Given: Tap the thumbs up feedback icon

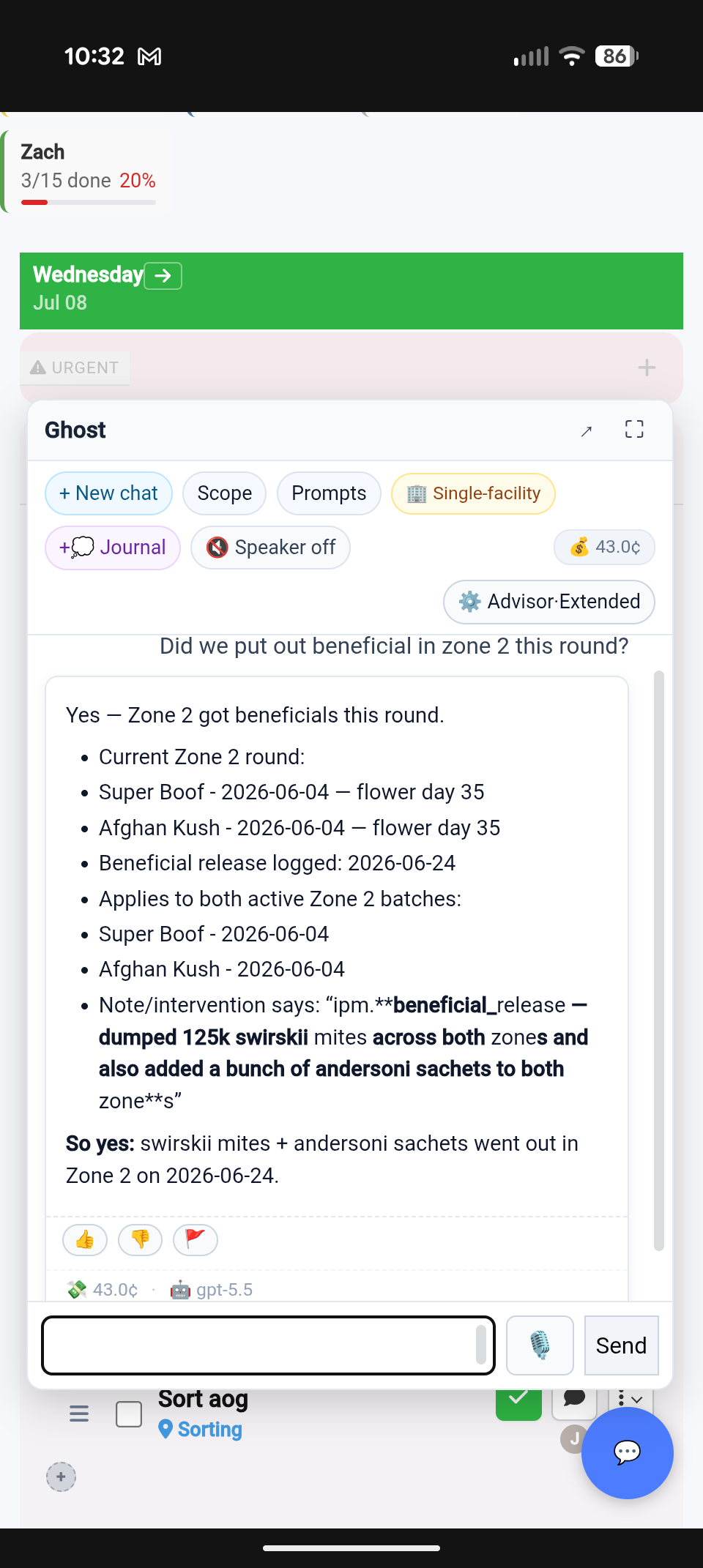Looking at the screenshot, I should pyautogui.click(x=85, y=1239).
